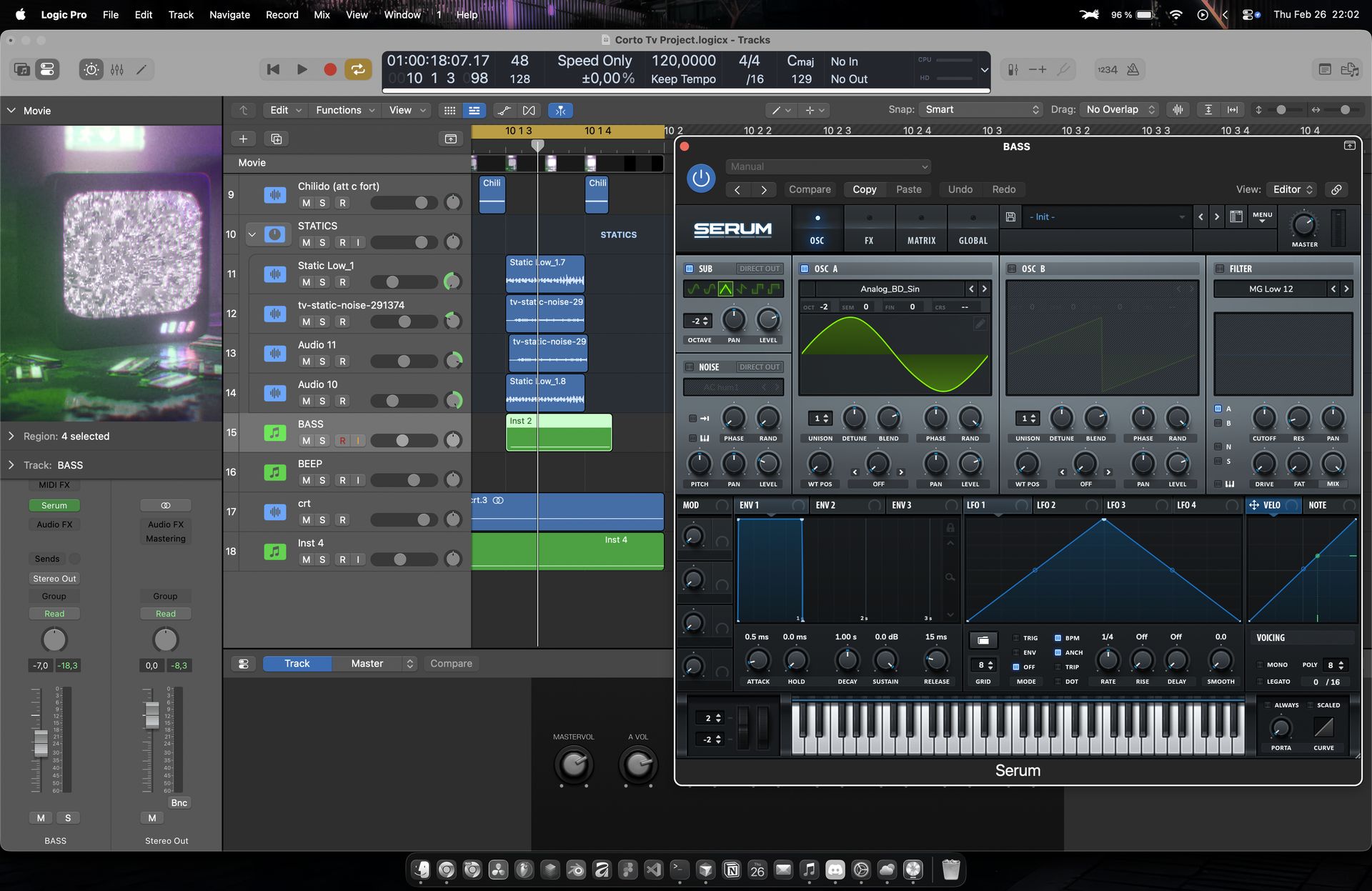Adjust the BASS track volume slider

tap(402, 441)
